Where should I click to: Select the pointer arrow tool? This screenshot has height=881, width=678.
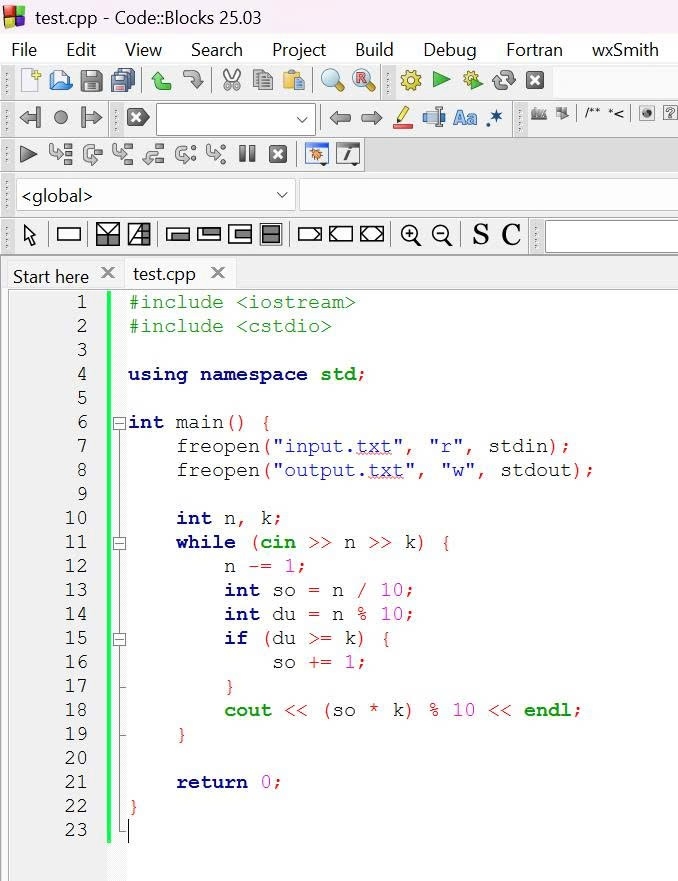click(x=30, y=234)
